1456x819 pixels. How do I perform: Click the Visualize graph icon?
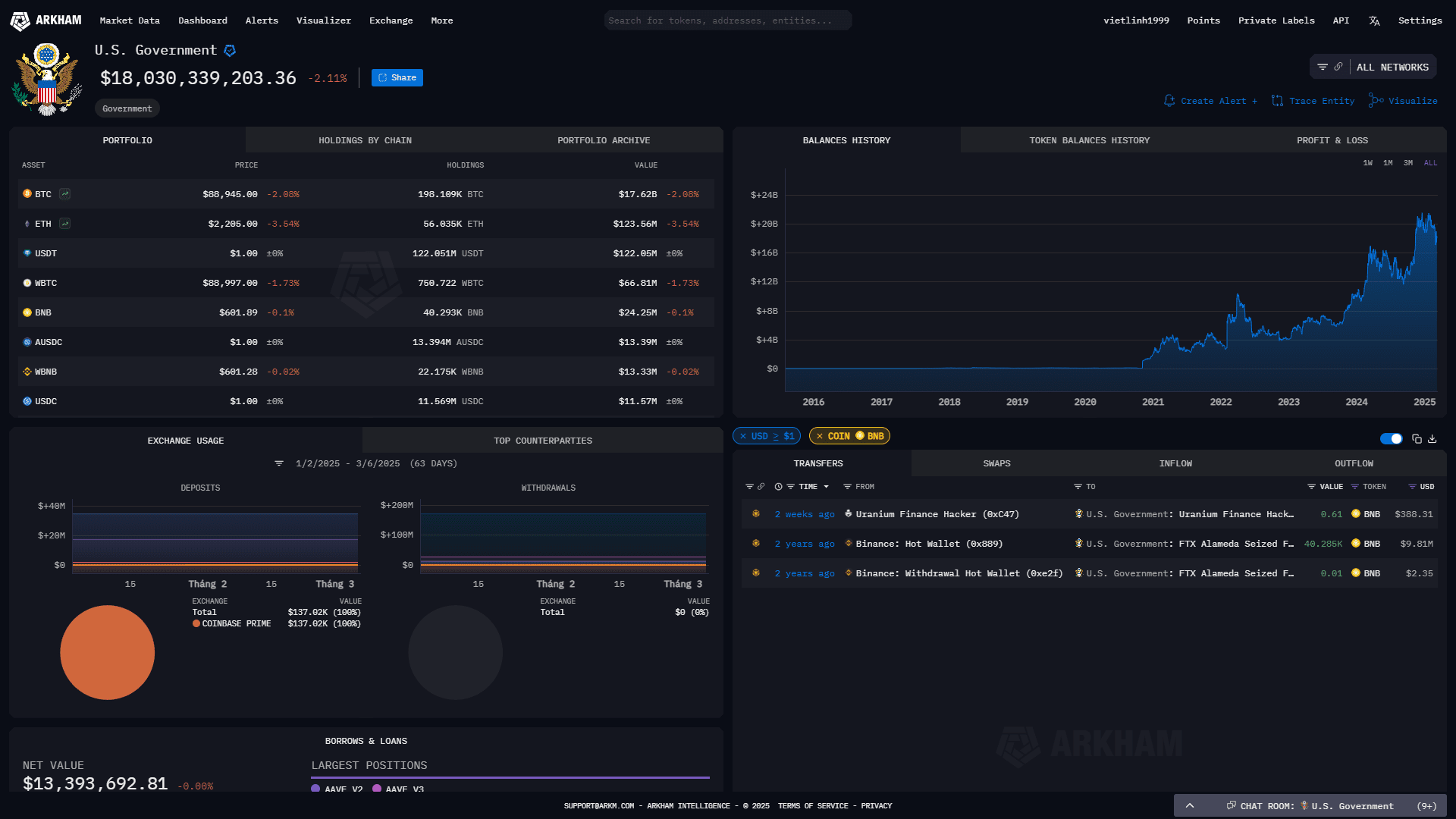point(1376,100)
